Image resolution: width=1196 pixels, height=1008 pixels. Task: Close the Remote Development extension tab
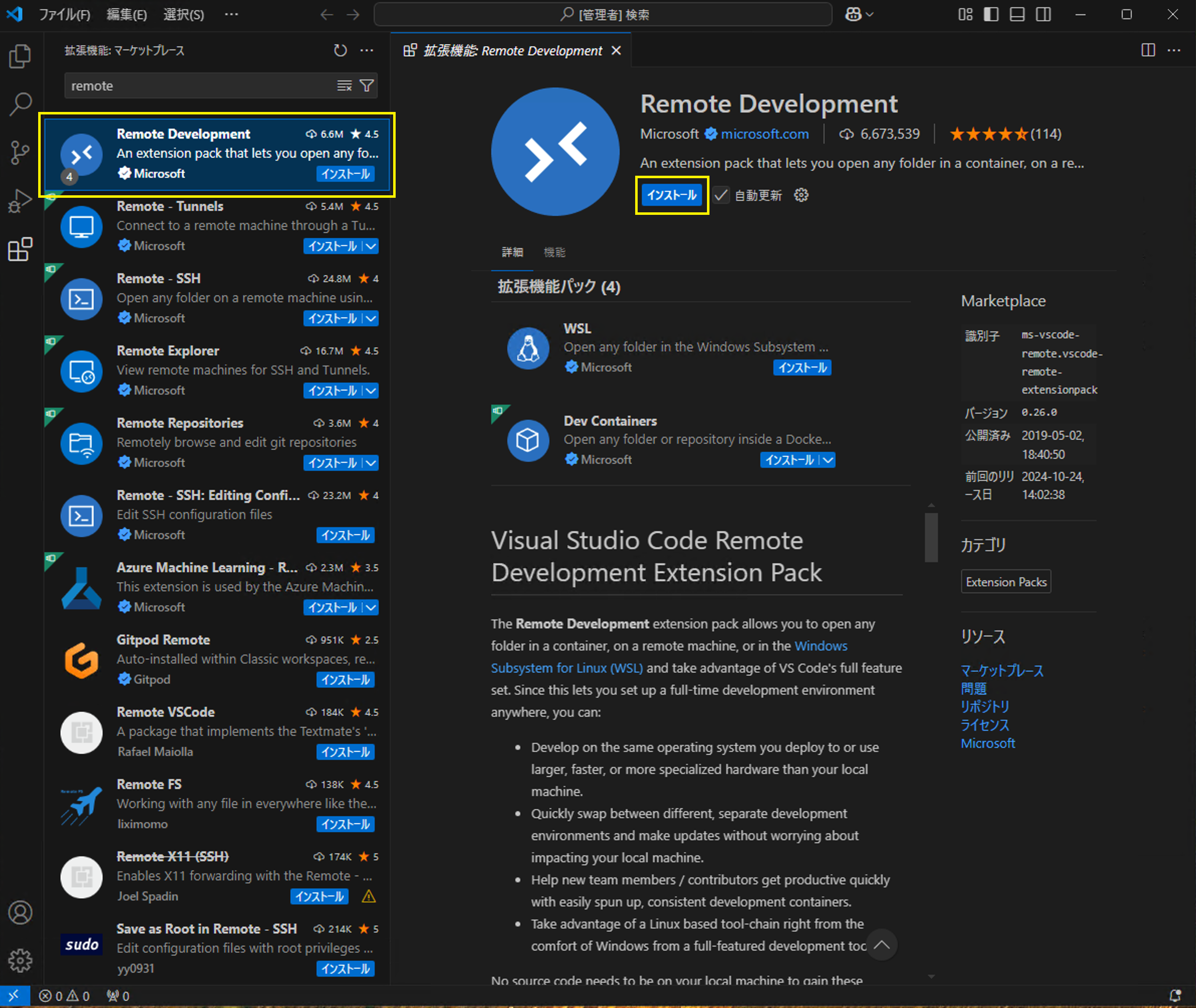tap(616, 51)
